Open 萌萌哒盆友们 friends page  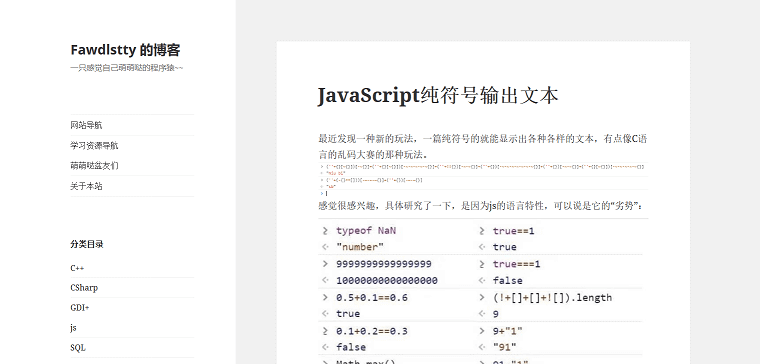(94, 165)
